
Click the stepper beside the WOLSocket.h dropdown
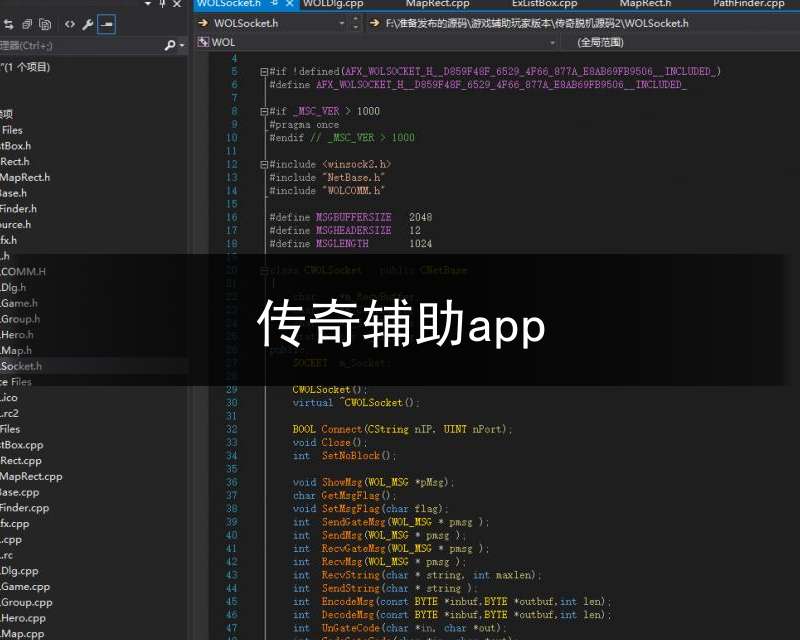click(356, 23)
